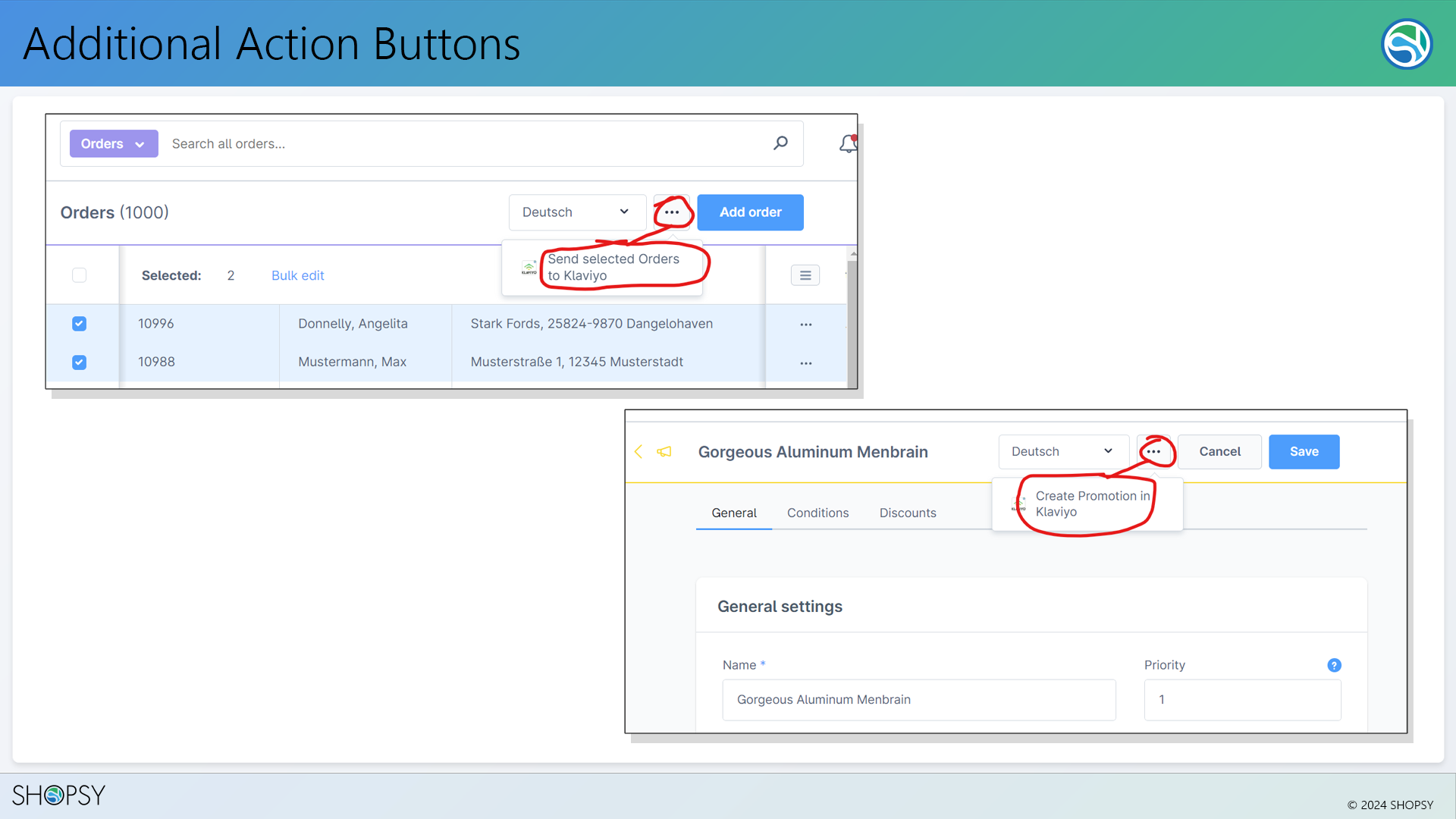Click the Klaviyo icon in orders popup

[529, 268]
